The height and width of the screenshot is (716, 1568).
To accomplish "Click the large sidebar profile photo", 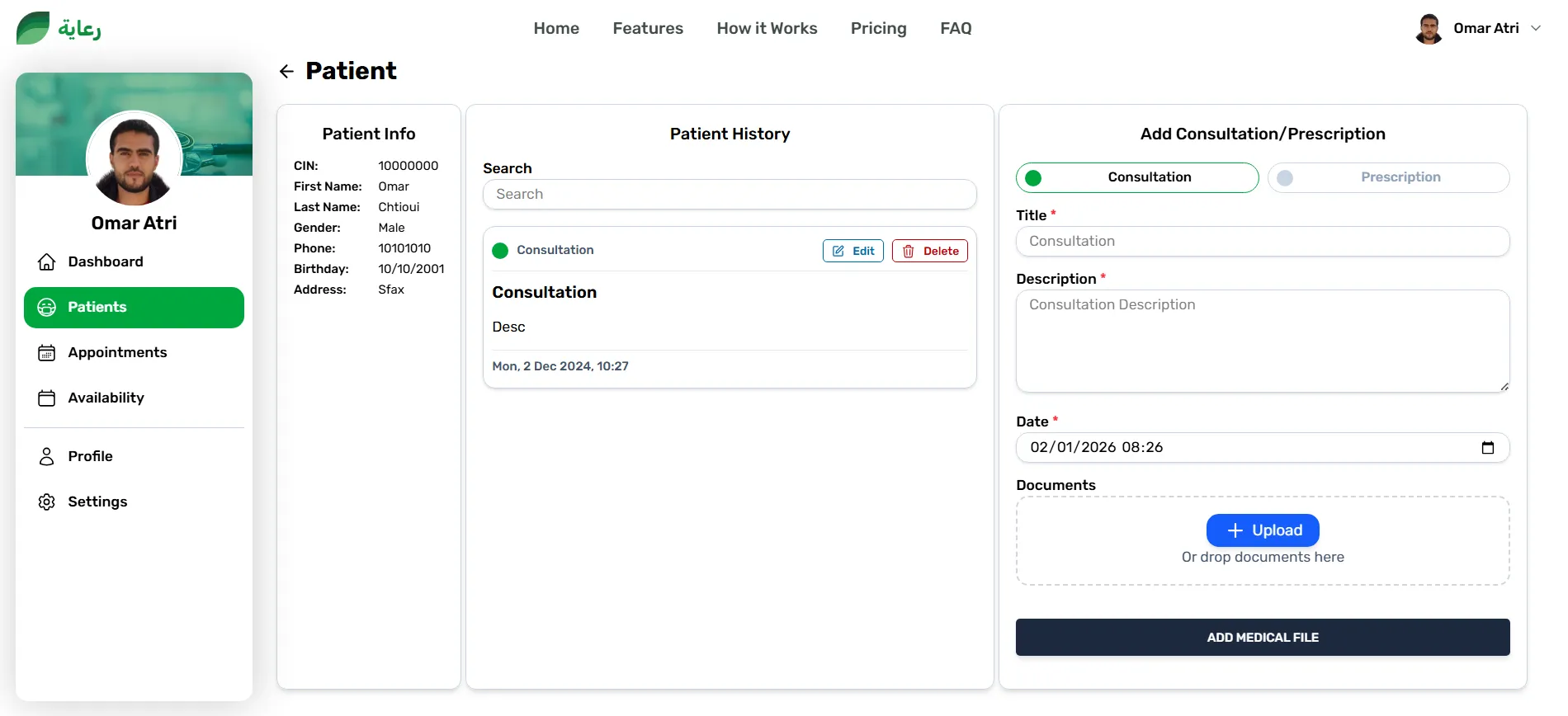I will 134,158.
